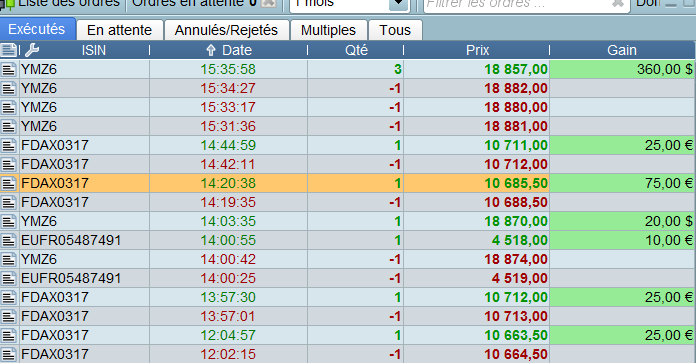Click price cell '10 711,00'
This screenshot has height=363, width=696.
477,145
